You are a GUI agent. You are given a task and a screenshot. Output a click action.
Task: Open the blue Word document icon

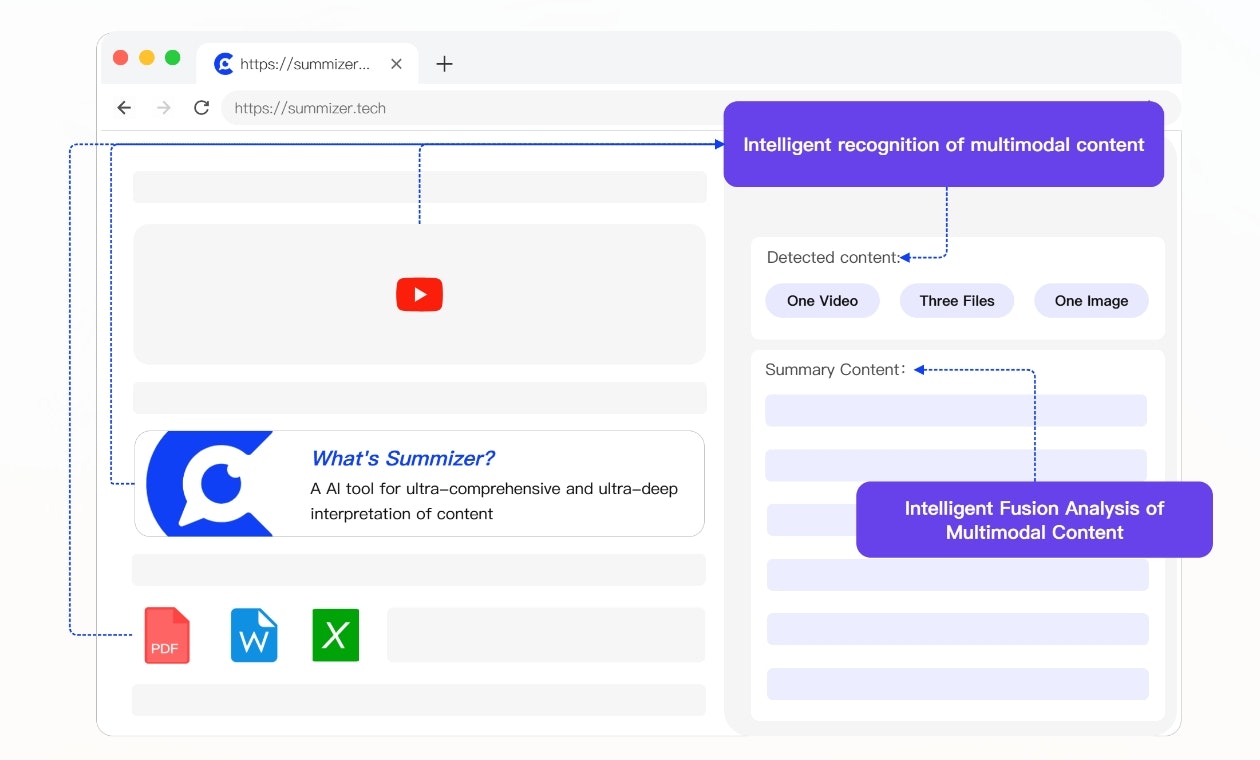tap(254, 635)
